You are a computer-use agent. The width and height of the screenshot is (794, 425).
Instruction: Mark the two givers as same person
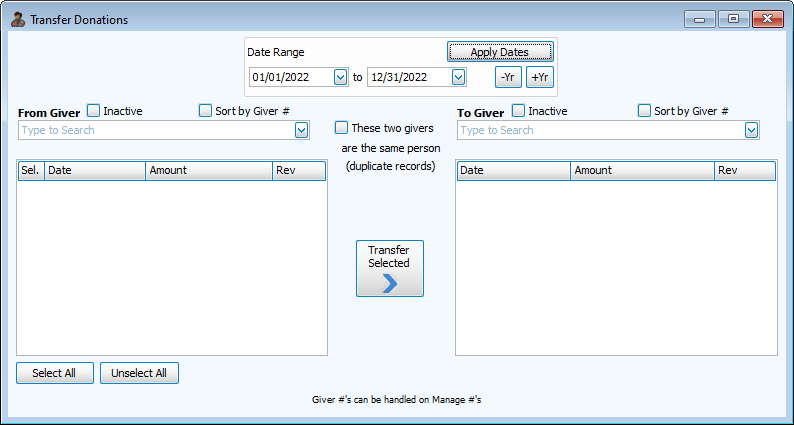click(342, 128)
